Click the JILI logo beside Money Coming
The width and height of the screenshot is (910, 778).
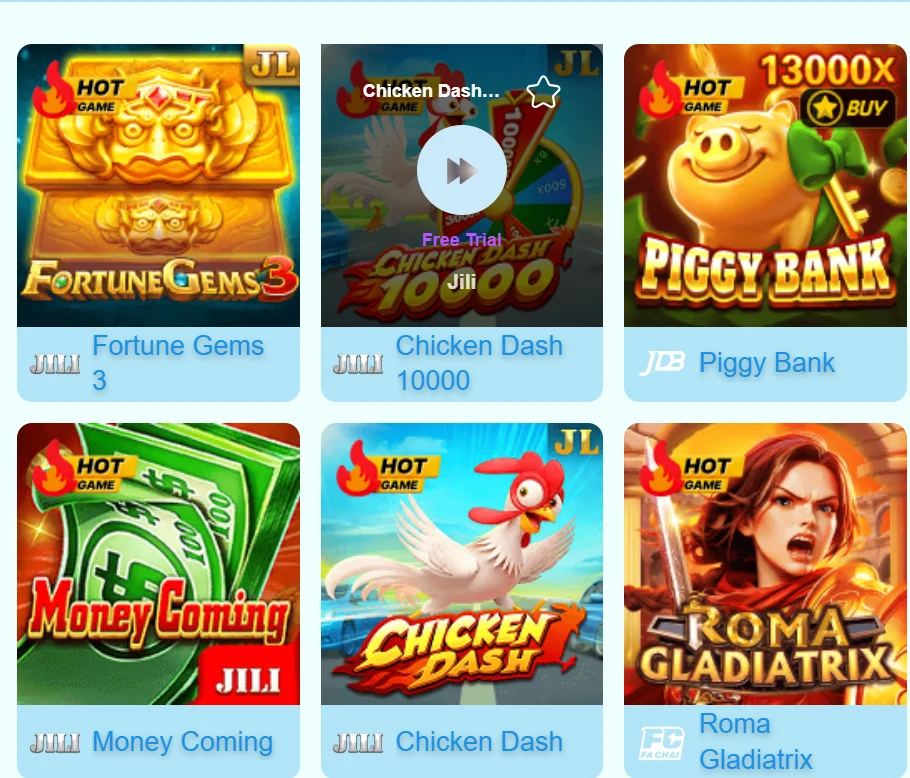pyautogui.click(x=55, y=743)
